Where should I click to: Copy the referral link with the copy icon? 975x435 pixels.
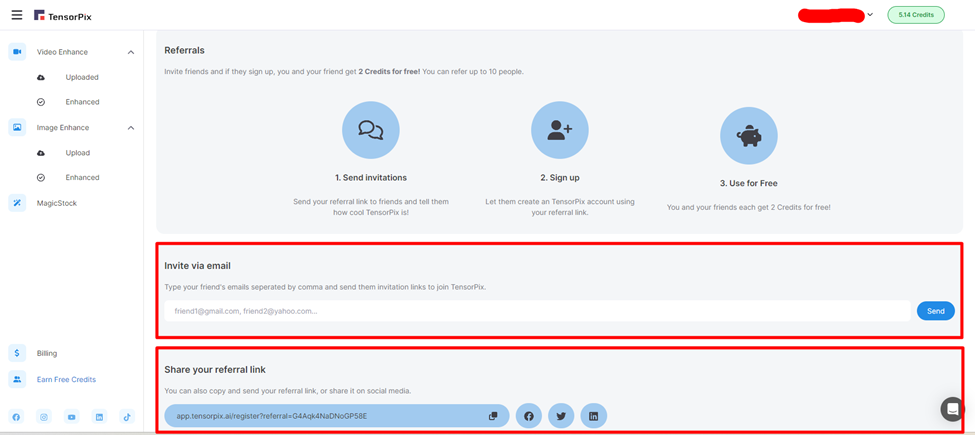point(493,416)
